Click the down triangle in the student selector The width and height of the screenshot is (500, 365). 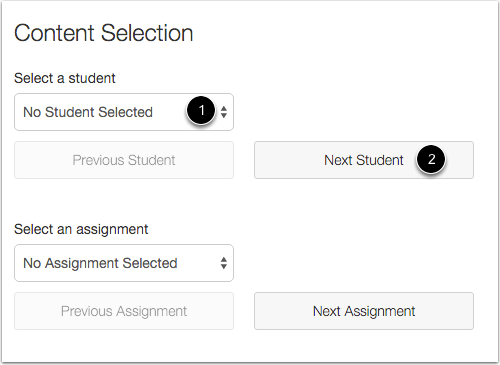click(x=224, y=115)
